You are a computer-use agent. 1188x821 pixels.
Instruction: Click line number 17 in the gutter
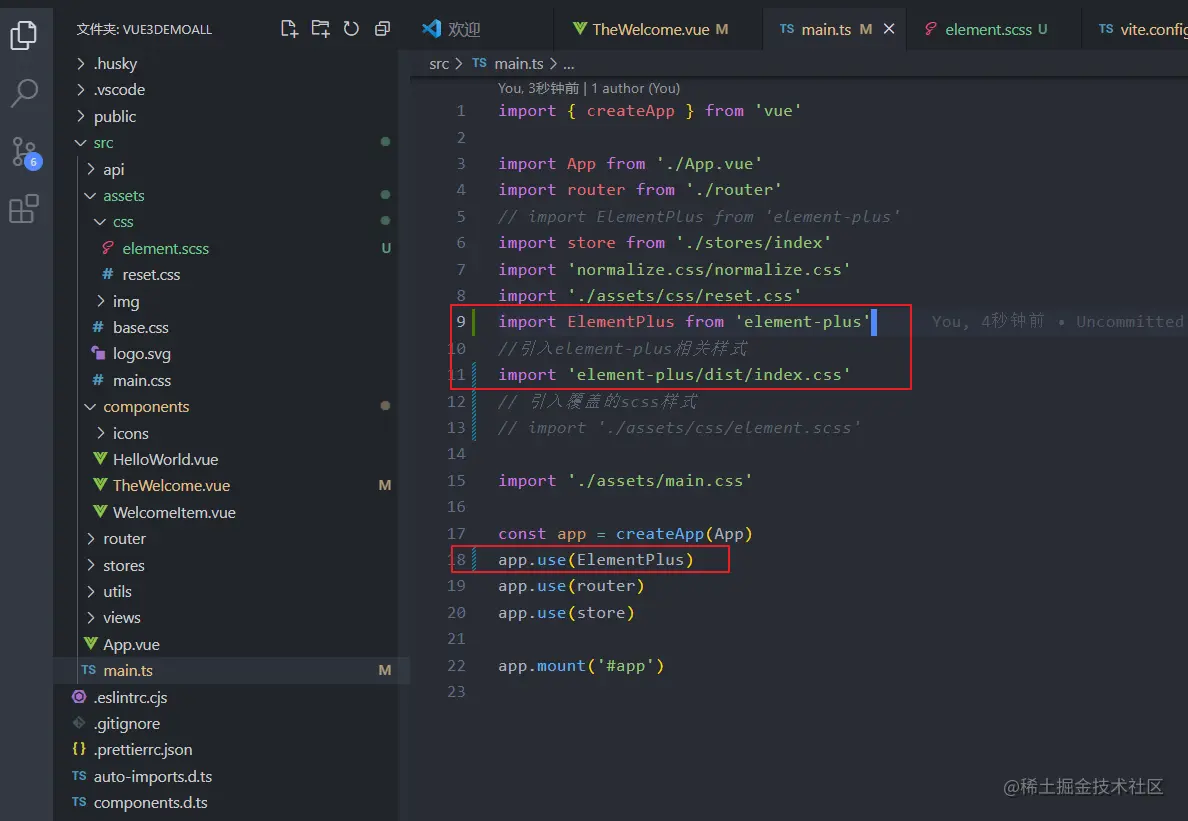coord(456,533)
